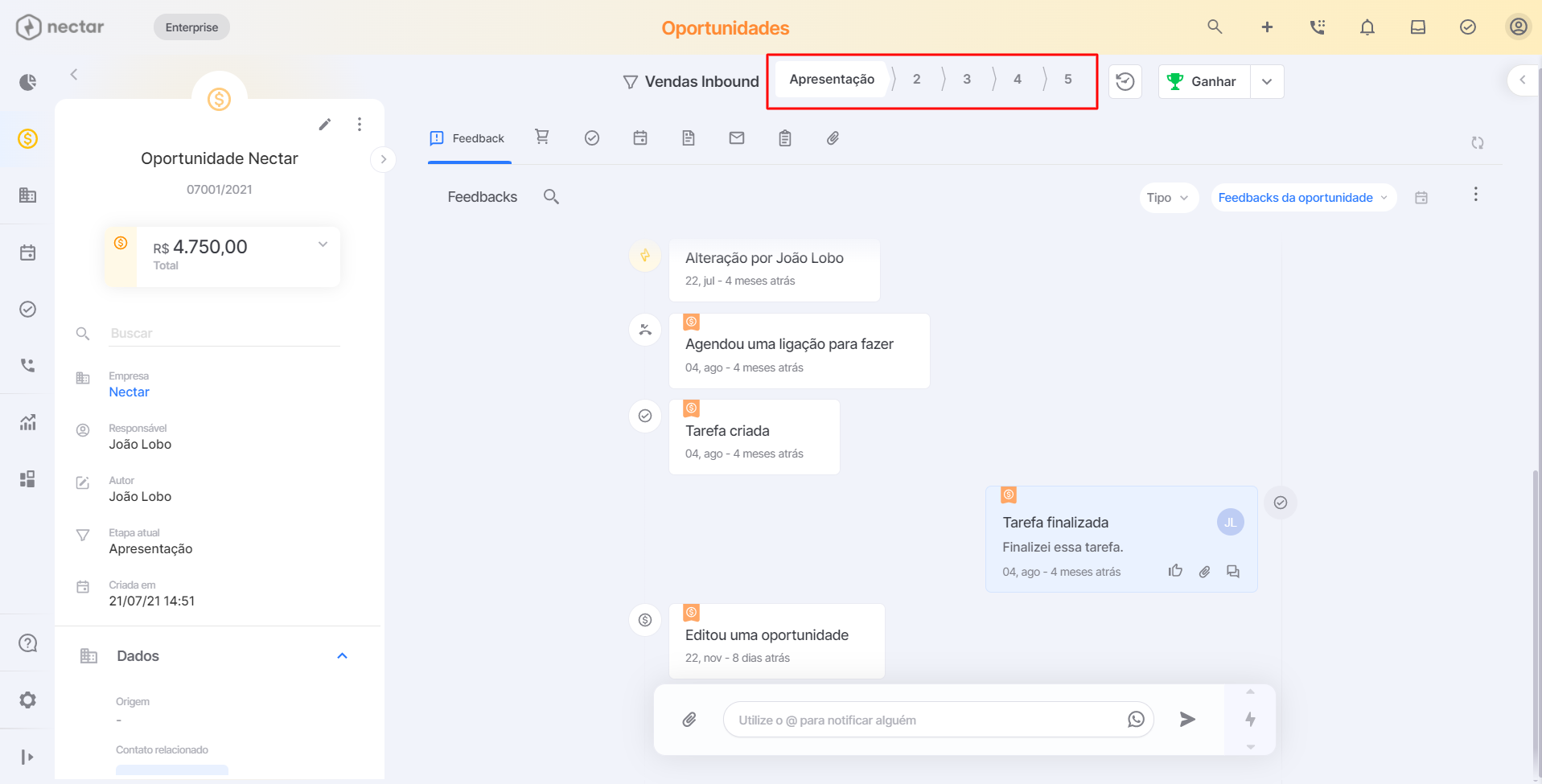Switch to the products cart tab
Screen dimensions: 1542x784
(x=542, y=138)
